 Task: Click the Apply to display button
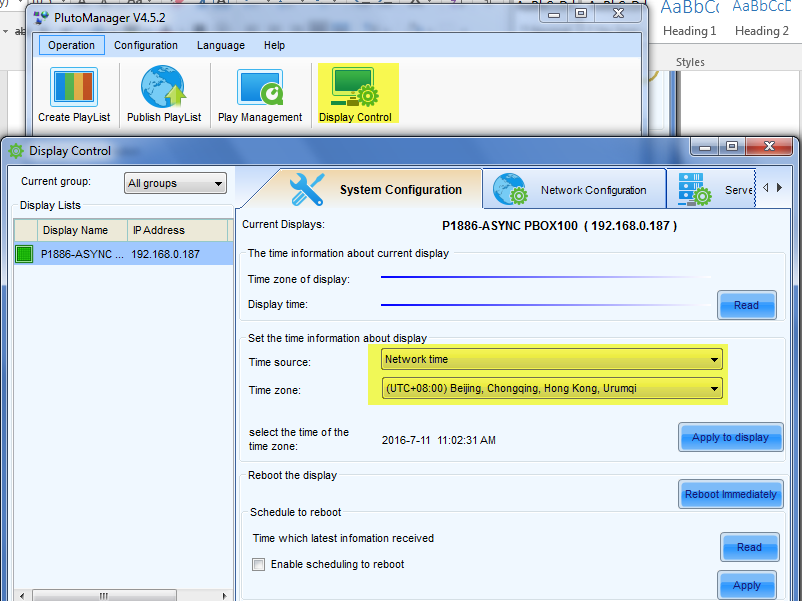pyautogui.click(x=730, y=438)
